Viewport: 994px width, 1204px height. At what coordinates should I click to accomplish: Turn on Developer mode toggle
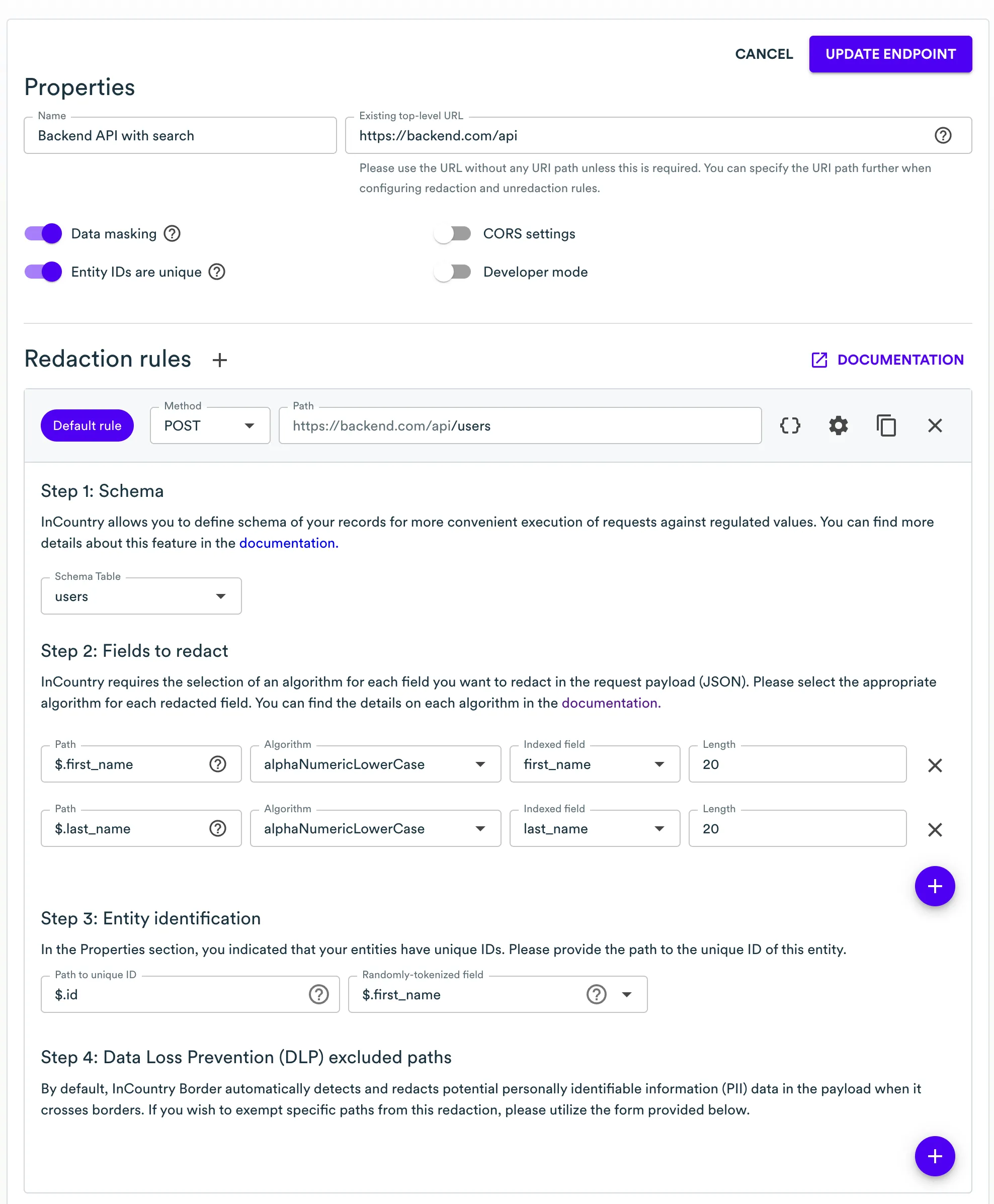(x=452, y=272)
